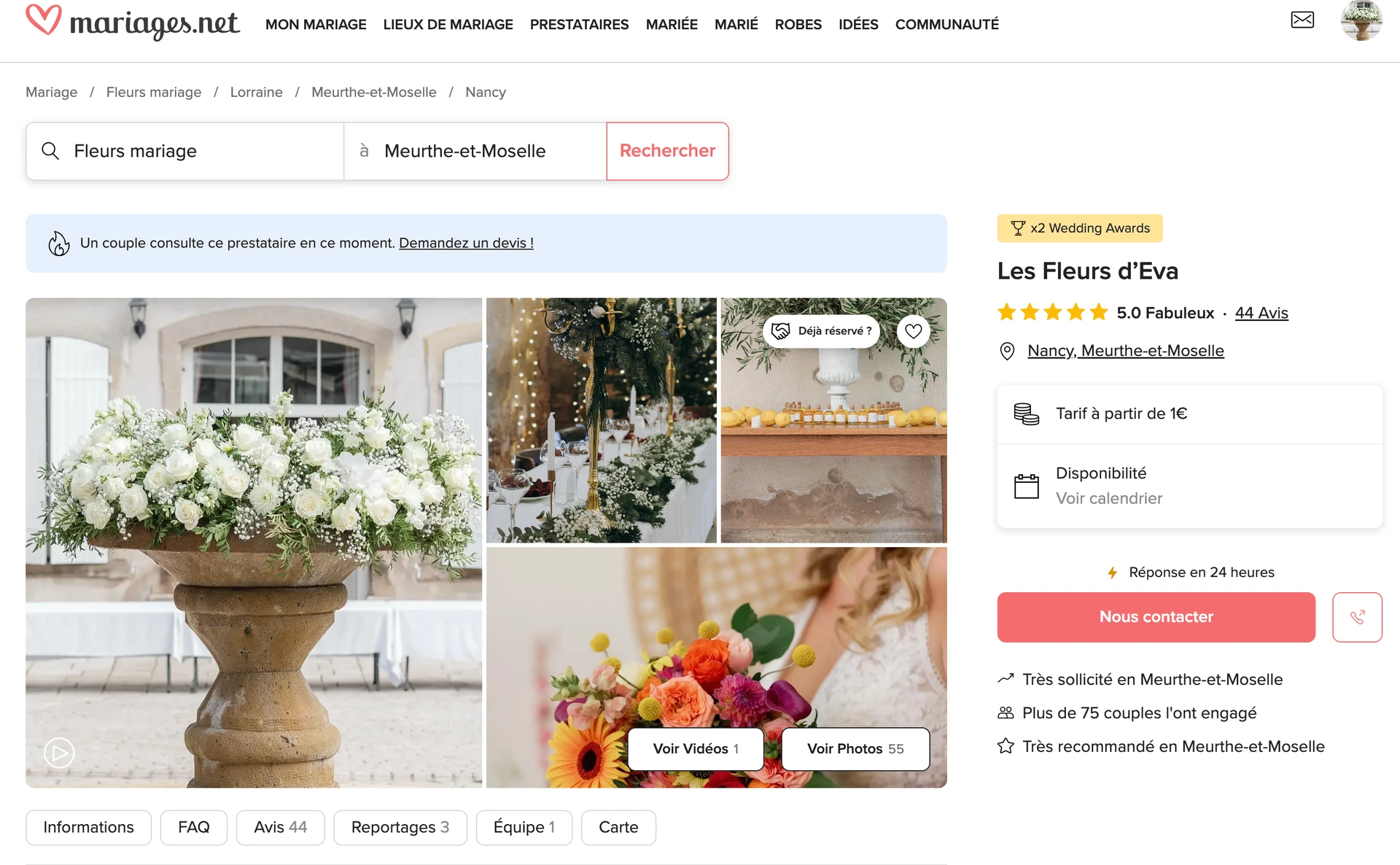Click the Meurthe-et-Moselle location input

click(x=475, y=151)
